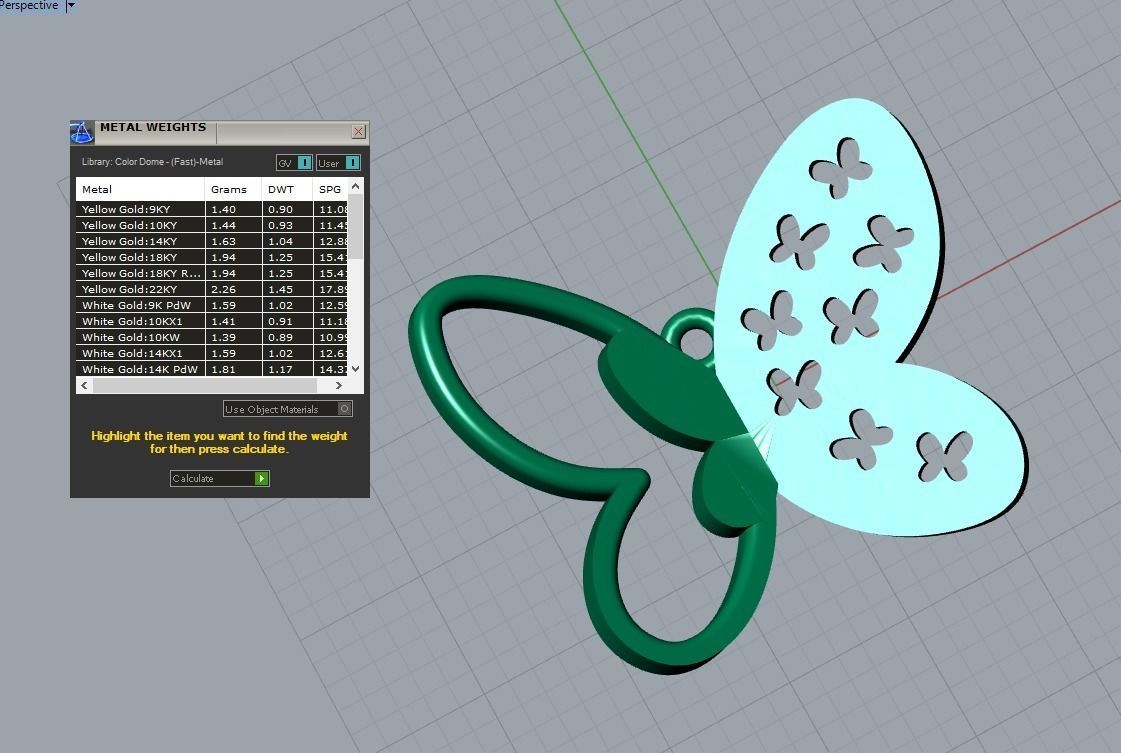This screenshot has height=753, width=1121.
Task: Click the 1.17 DWT value for 14K PdW
Action: (280, 370)
